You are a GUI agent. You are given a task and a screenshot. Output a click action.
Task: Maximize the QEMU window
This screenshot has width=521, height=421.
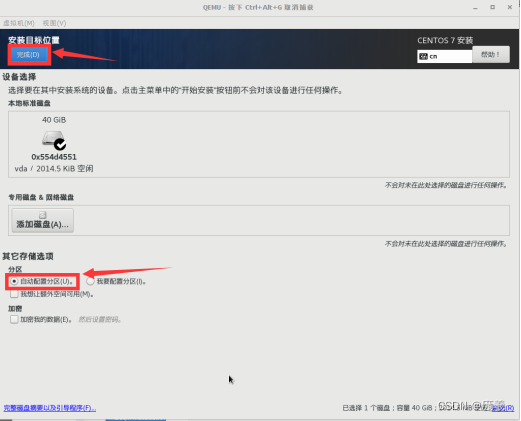click(x=493, y=7)
